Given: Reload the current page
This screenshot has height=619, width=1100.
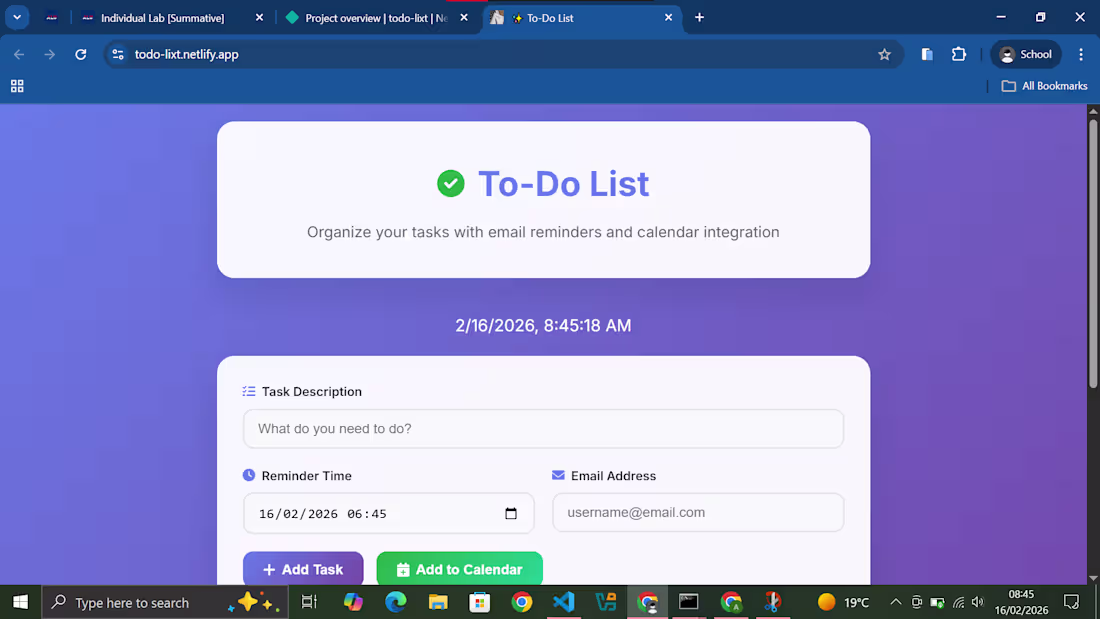Looking at the screenshot, I should coord(81,54).
